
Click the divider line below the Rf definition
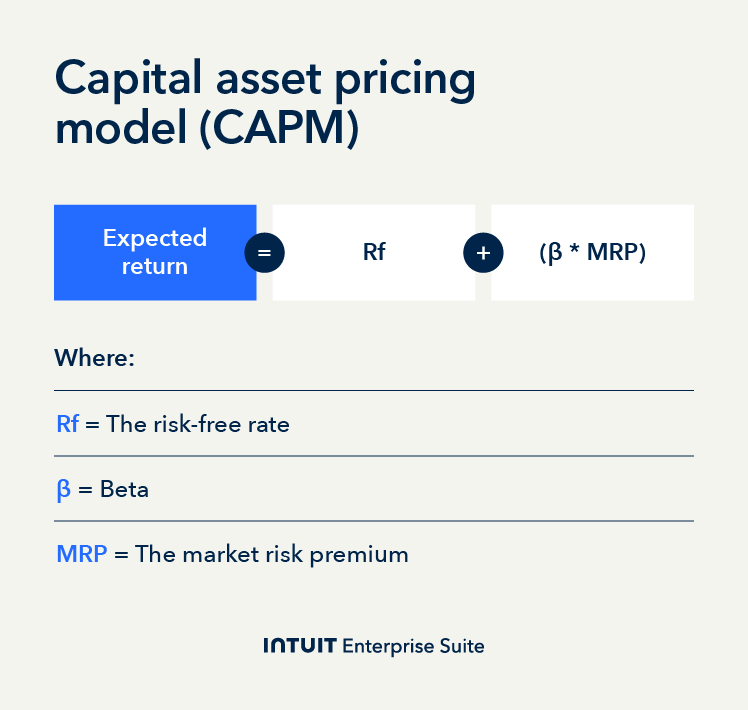click(x=374, y=456)
